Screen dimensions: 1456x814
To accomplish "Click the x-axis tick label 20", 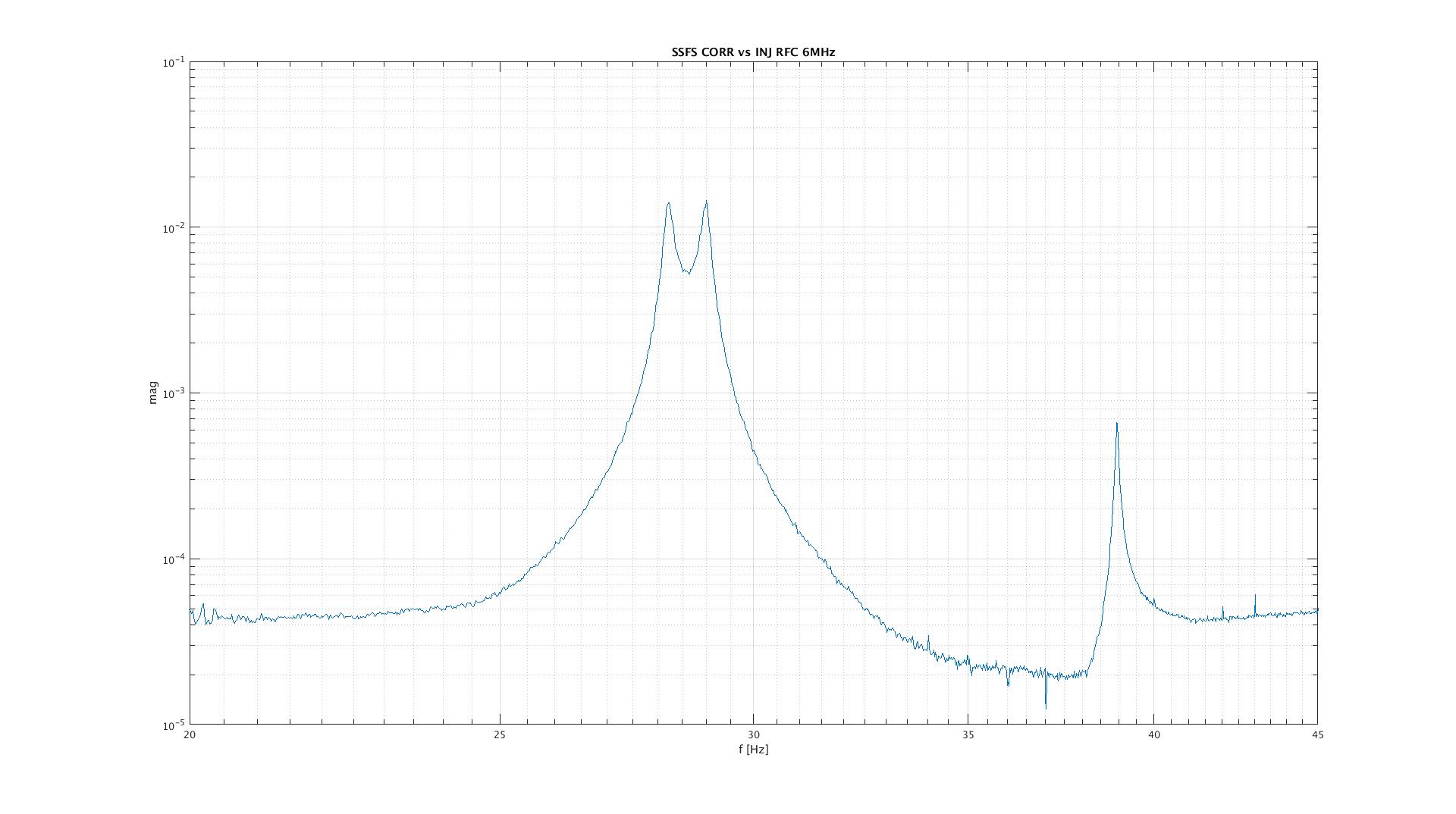I will click(190, 735).
